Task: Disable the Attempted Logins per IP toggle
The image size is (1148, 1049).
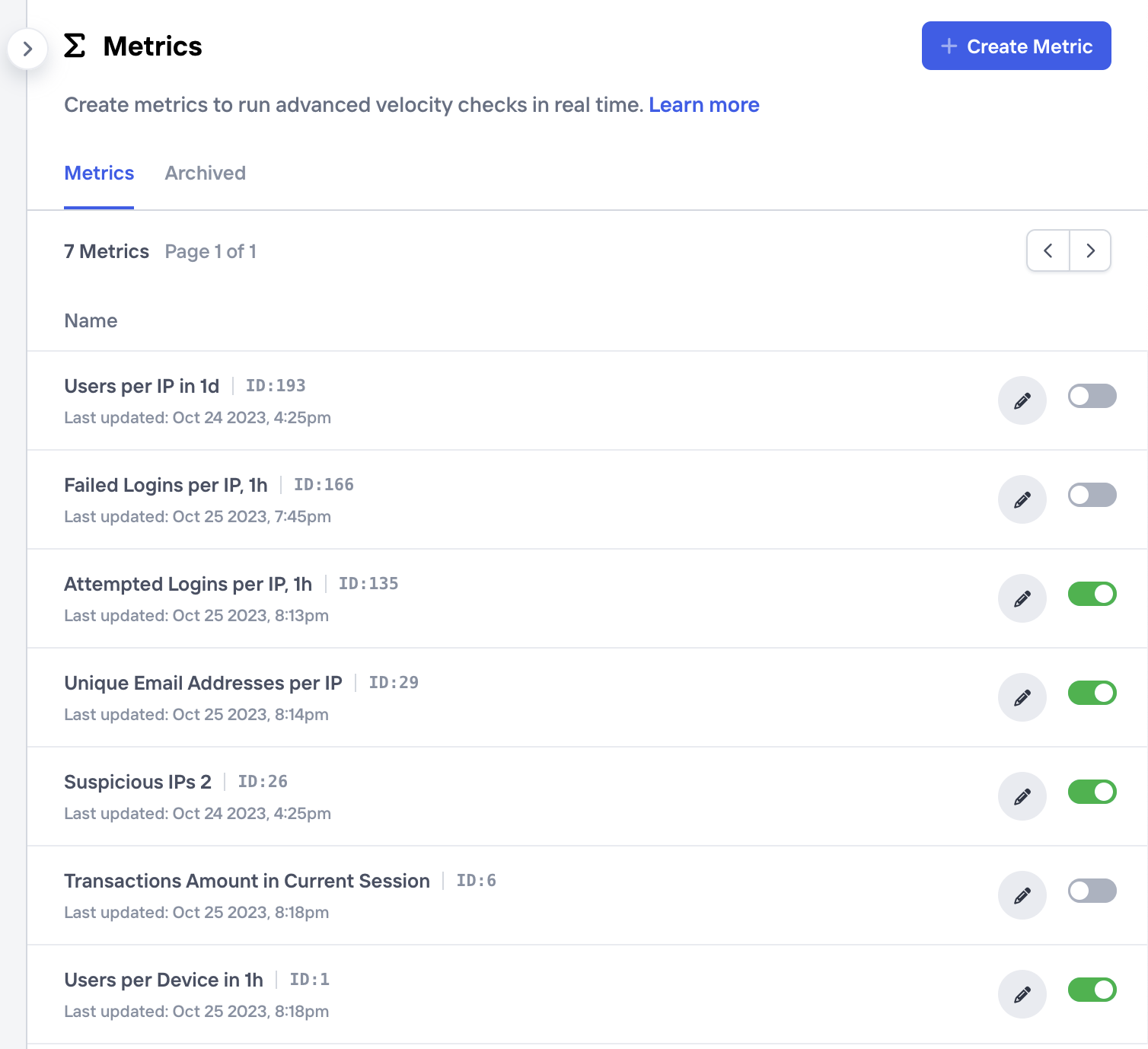Action: point(1092,594)
